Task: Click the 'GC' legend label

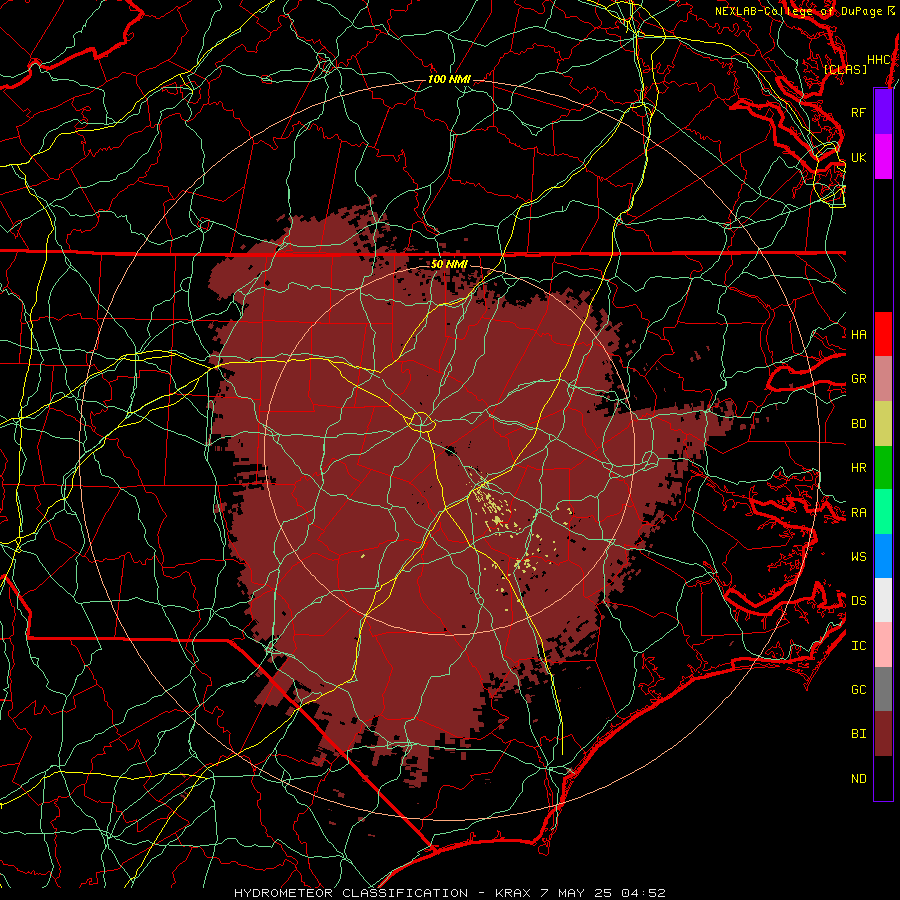Action: (858, 690)
